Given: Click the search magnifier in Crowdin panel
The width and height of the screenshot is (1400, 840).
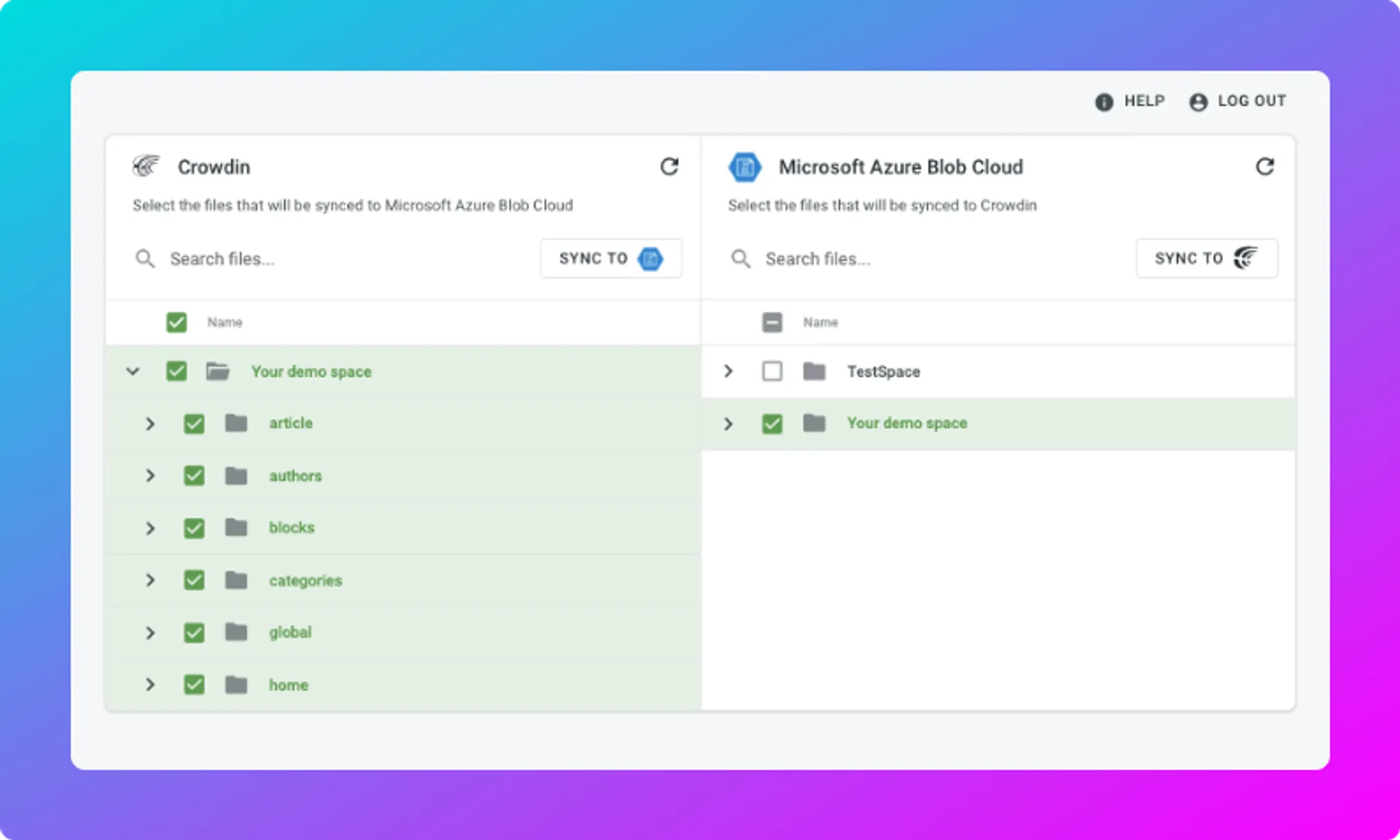Looking at the screenshot, I should click(x=145, y=259).
